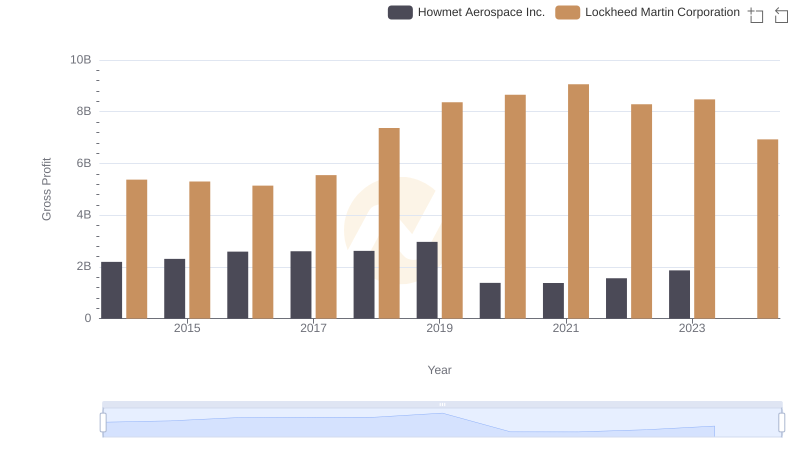800x461 pixels.
Task: Click the 2019 x-axis label
Action: point(440,328)
